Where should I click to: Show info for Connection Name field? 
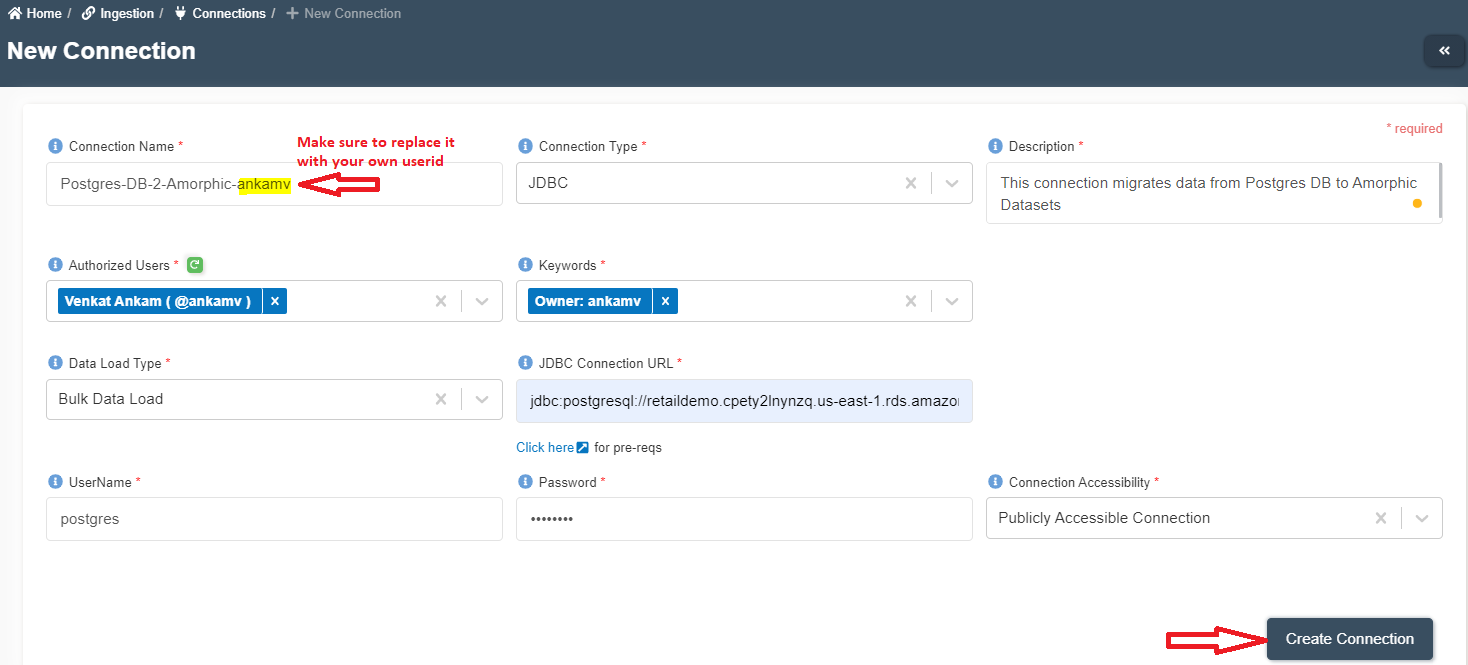click(x=56, y=146)
